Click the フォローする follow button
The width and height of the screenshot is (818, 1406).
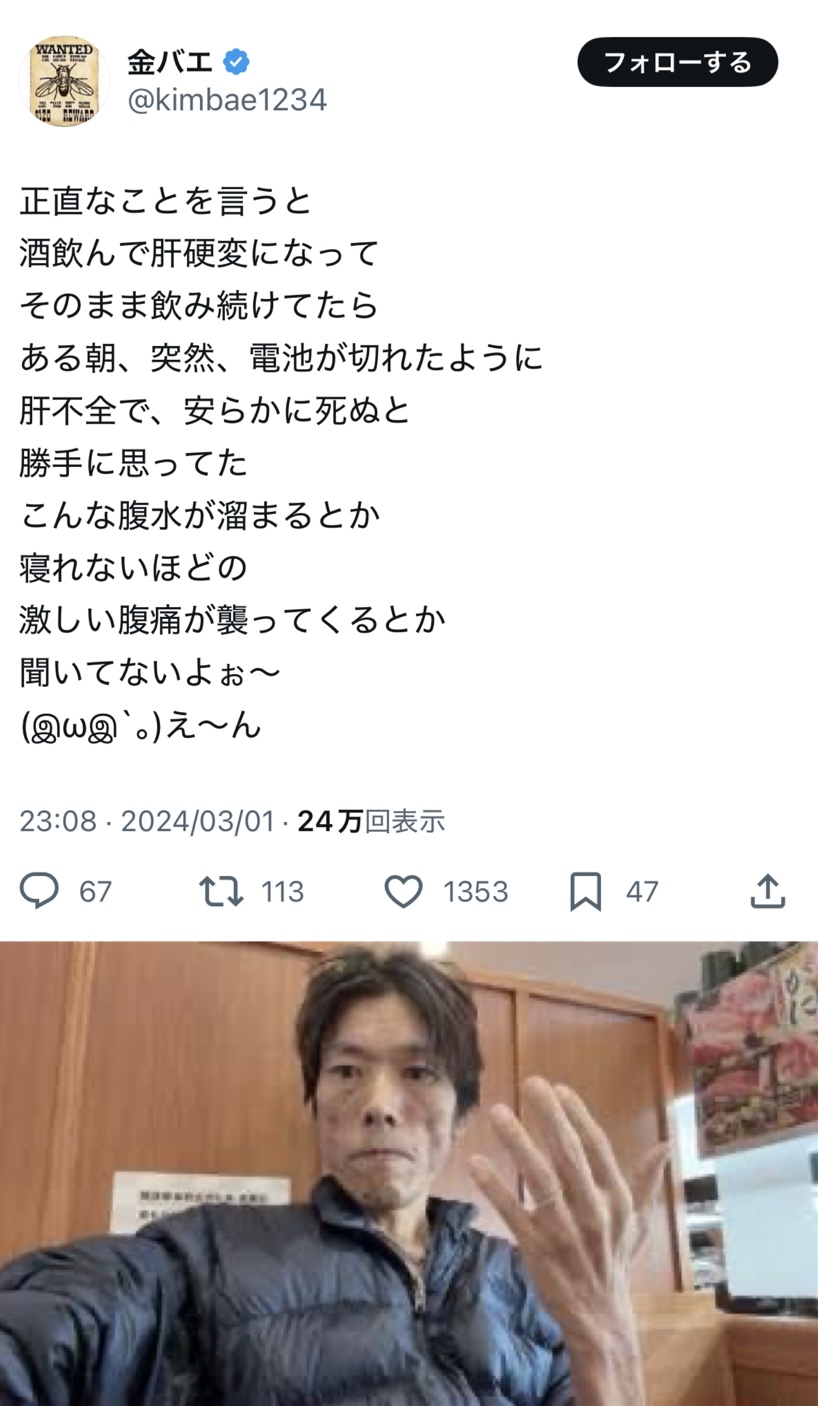(x=677, y=62)
